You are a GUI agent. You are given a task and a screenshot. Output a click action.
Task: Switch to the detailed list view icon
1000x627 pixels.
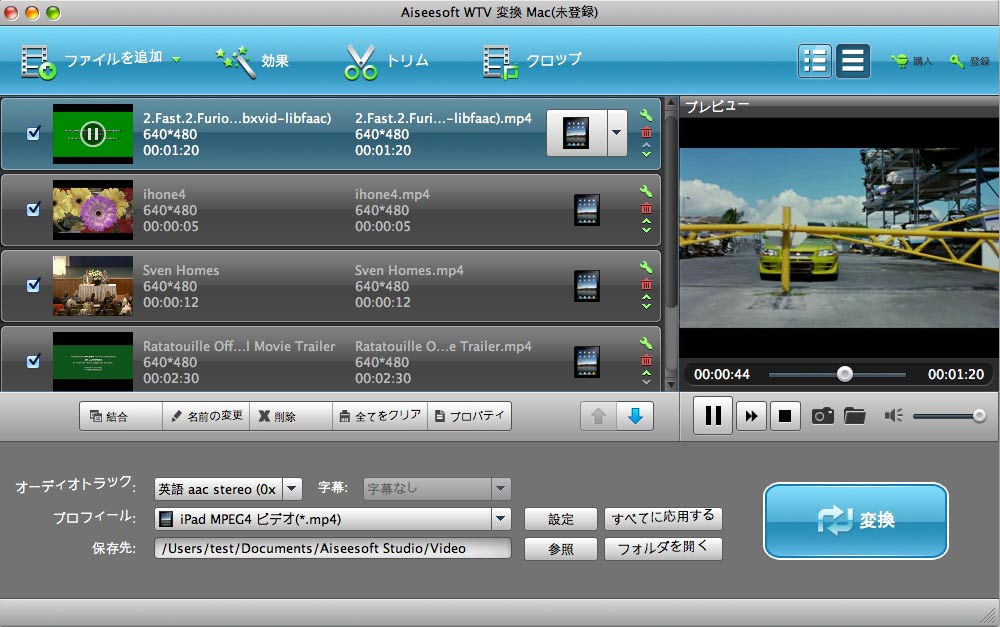coord(815,61)
